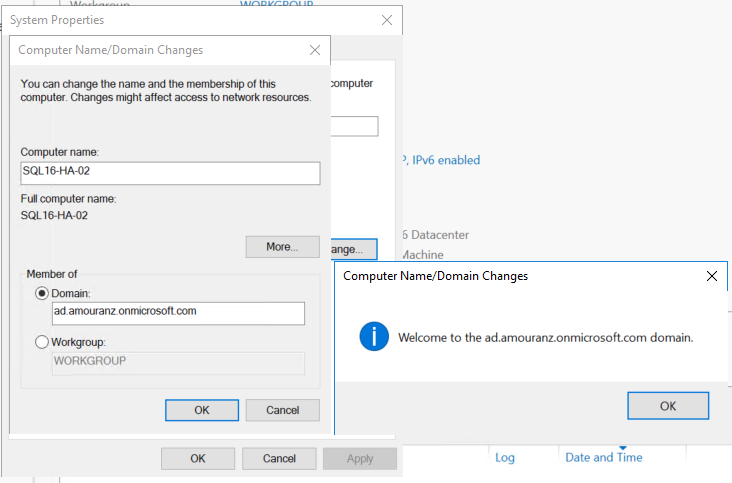This screenshot has width=732, height=483.
Task: Click the Full computer name value SQL16-HA-02
Action: click(x=54, y=216)
